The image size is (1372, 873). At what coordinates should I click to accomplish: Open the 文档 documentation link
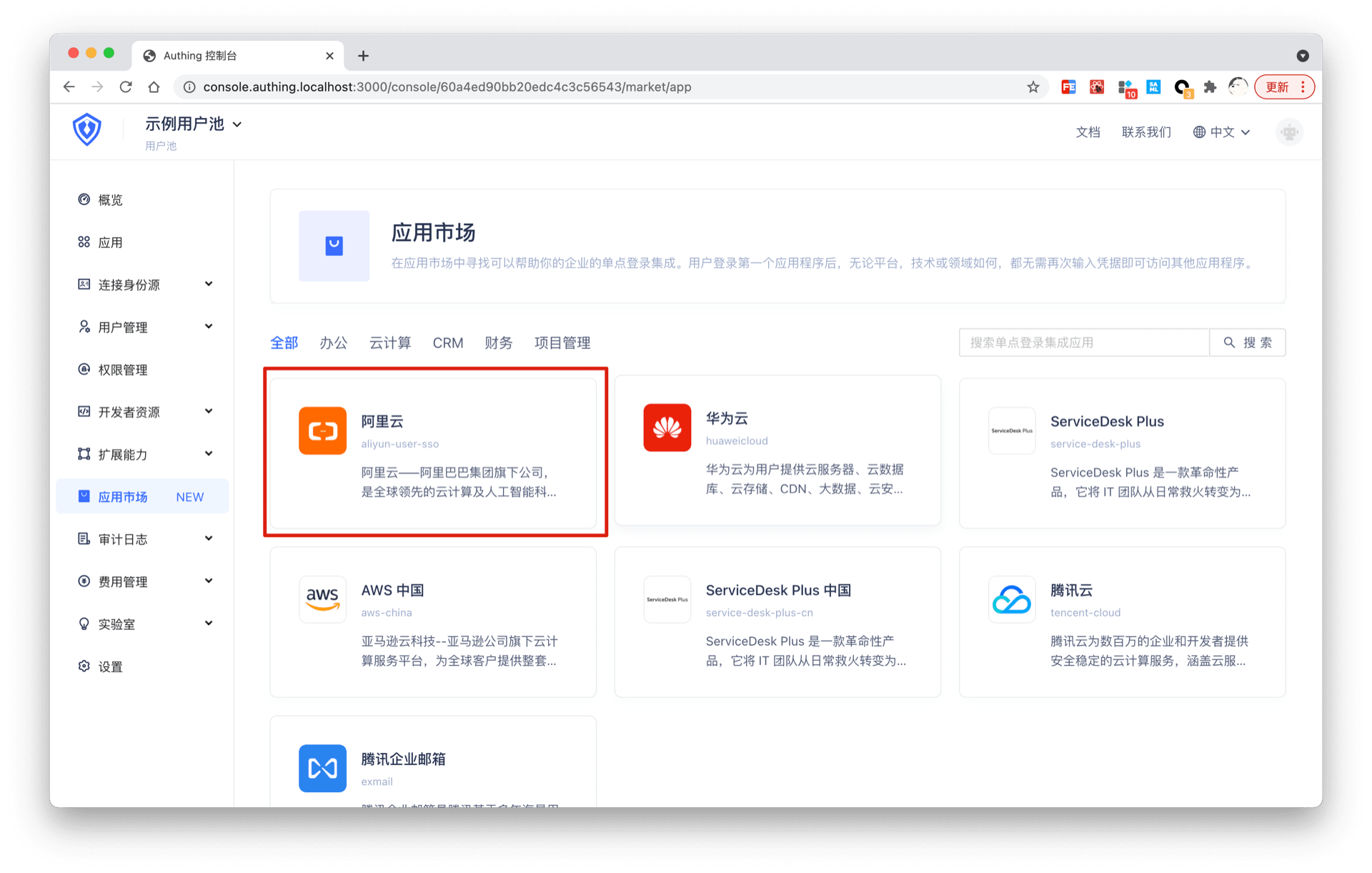click(x=1088, y=132)
